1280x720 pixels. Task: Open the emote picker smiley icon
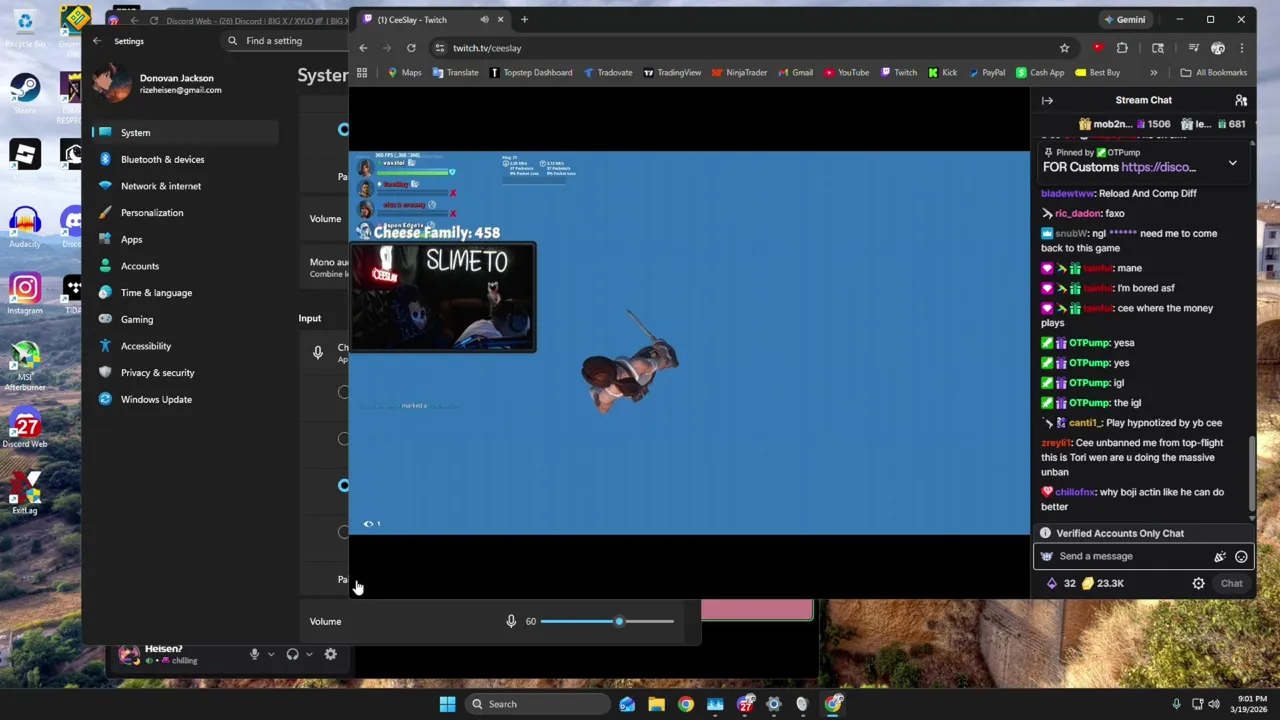pos(1241,557)
